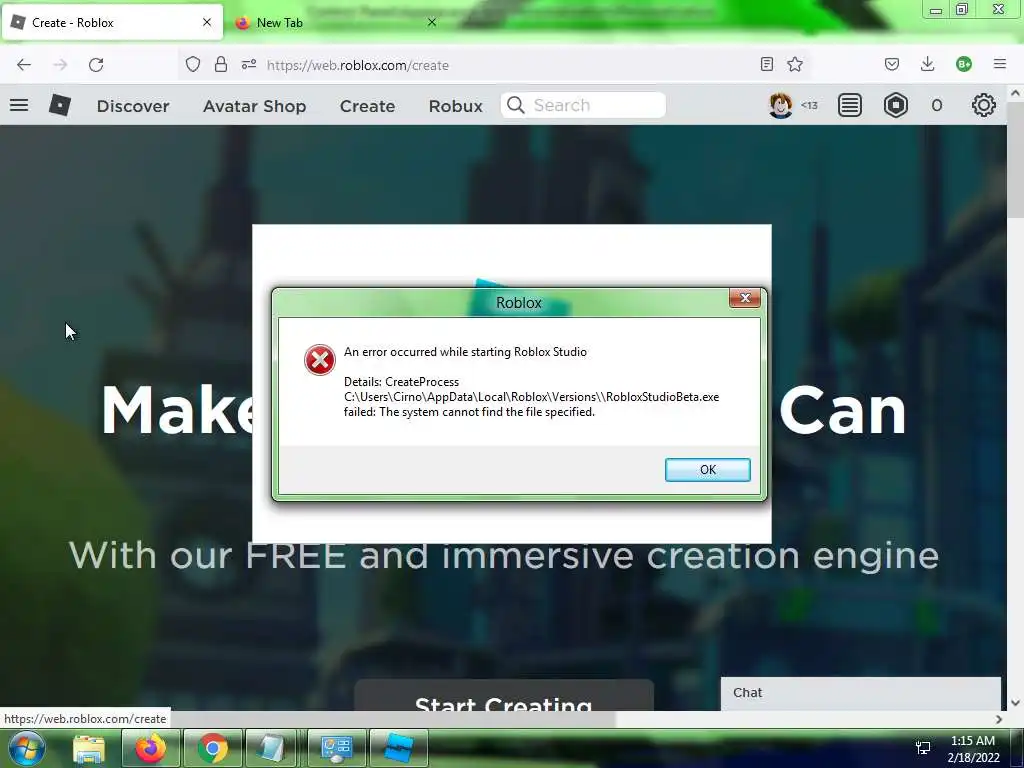Open the Discover page

[x=133, y=106]
